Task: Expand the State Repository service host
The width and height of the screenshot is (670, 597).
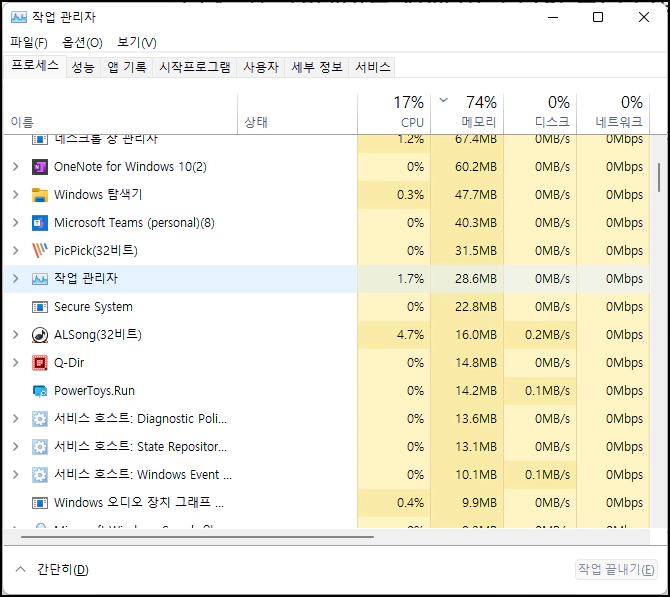Action: (x=16, y=447)
